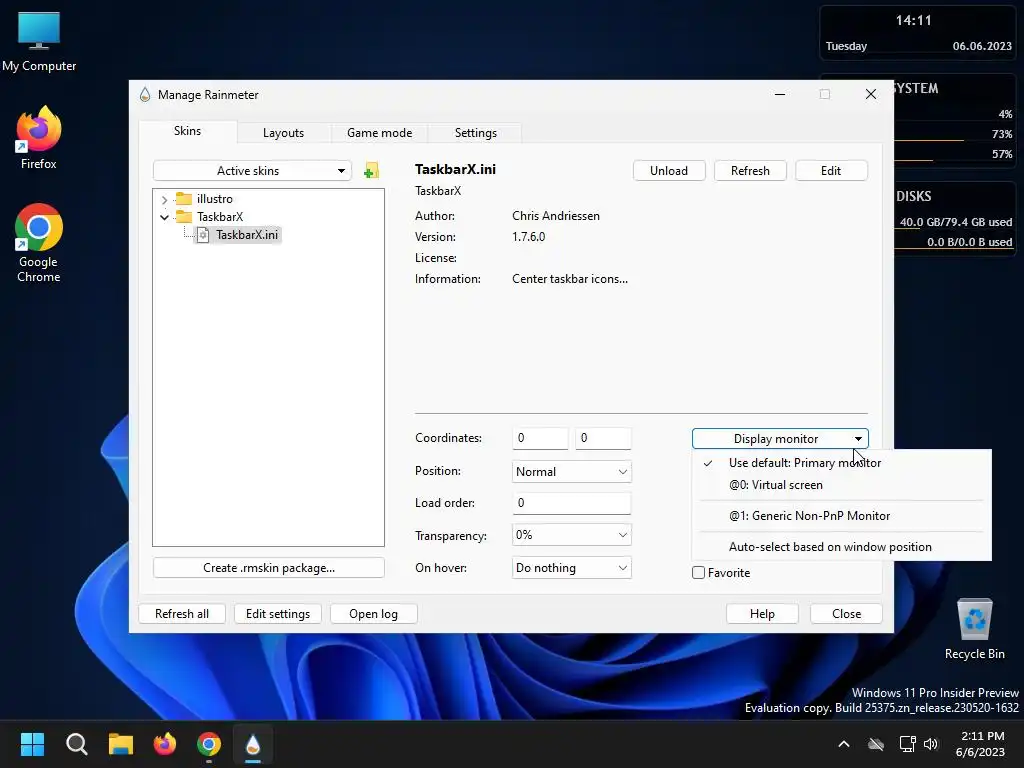1024x768 pixels.
Task: Show hidden tray icons chevron
Action: pos(844,744)
